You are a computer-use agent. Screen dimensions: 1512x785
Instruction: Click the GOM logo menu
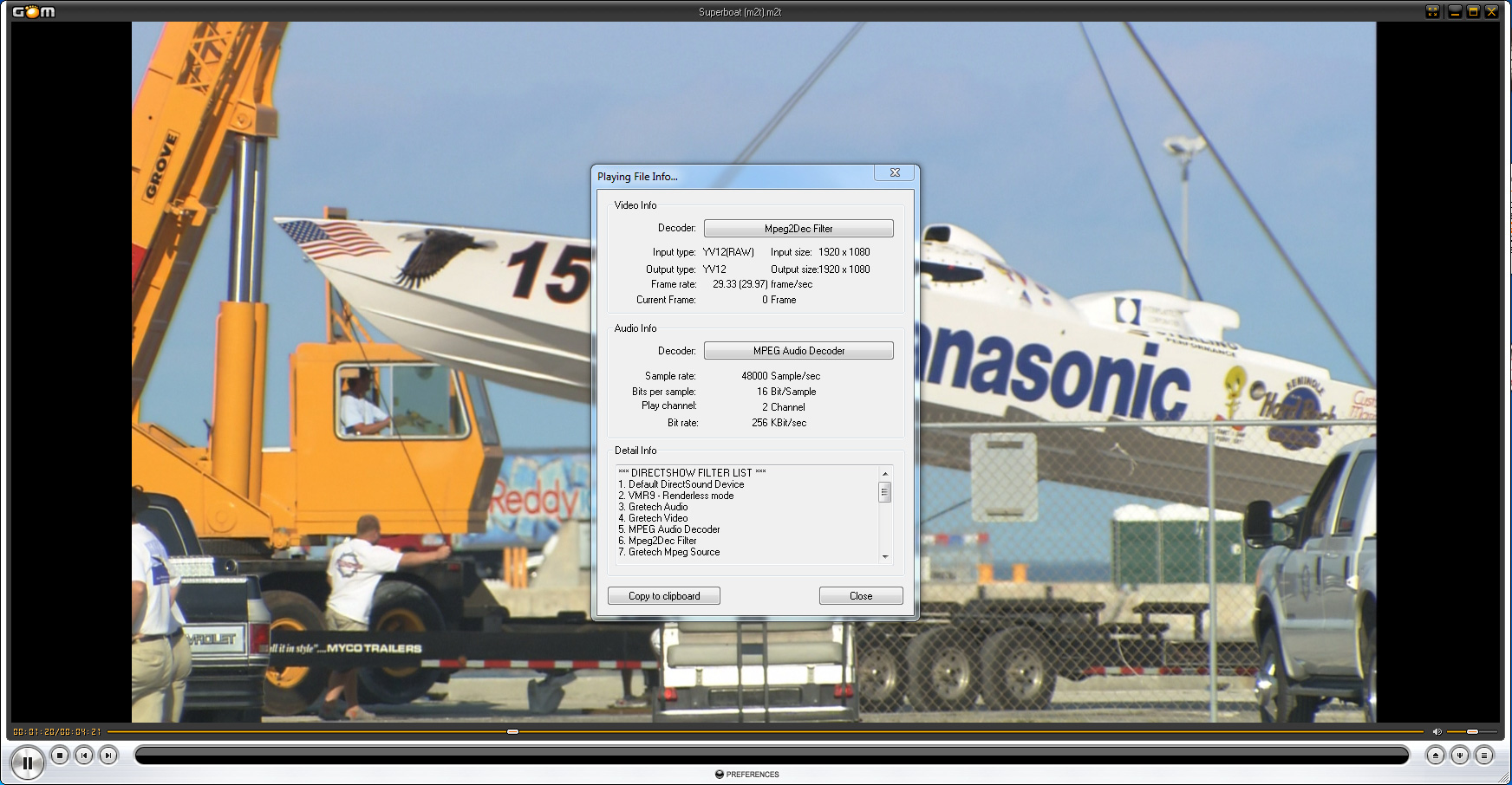click(x=34, y=11)
